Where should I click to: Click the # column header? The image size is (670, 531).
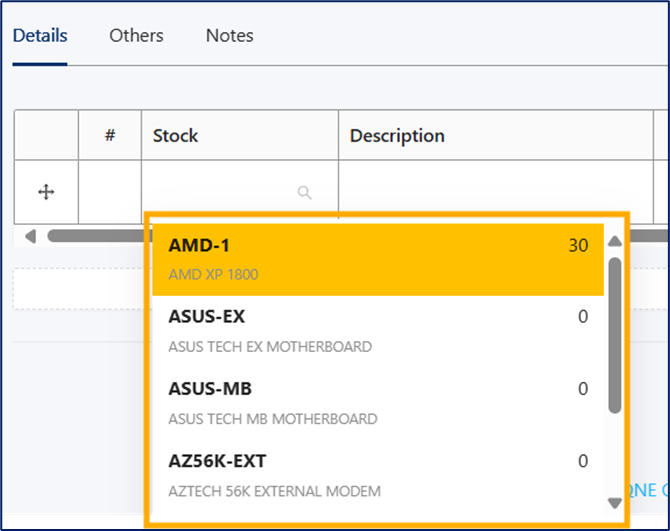(110, 135)
